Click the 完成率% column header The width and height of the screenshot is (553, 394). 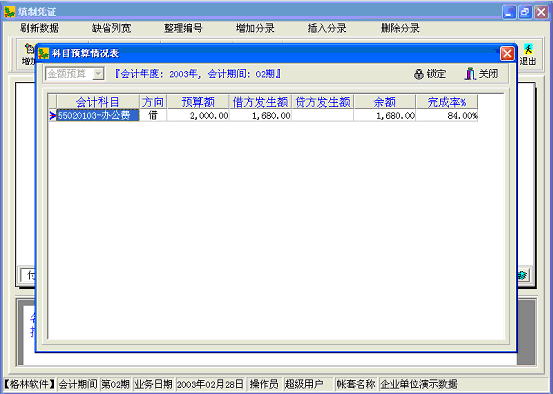(447, 102)
